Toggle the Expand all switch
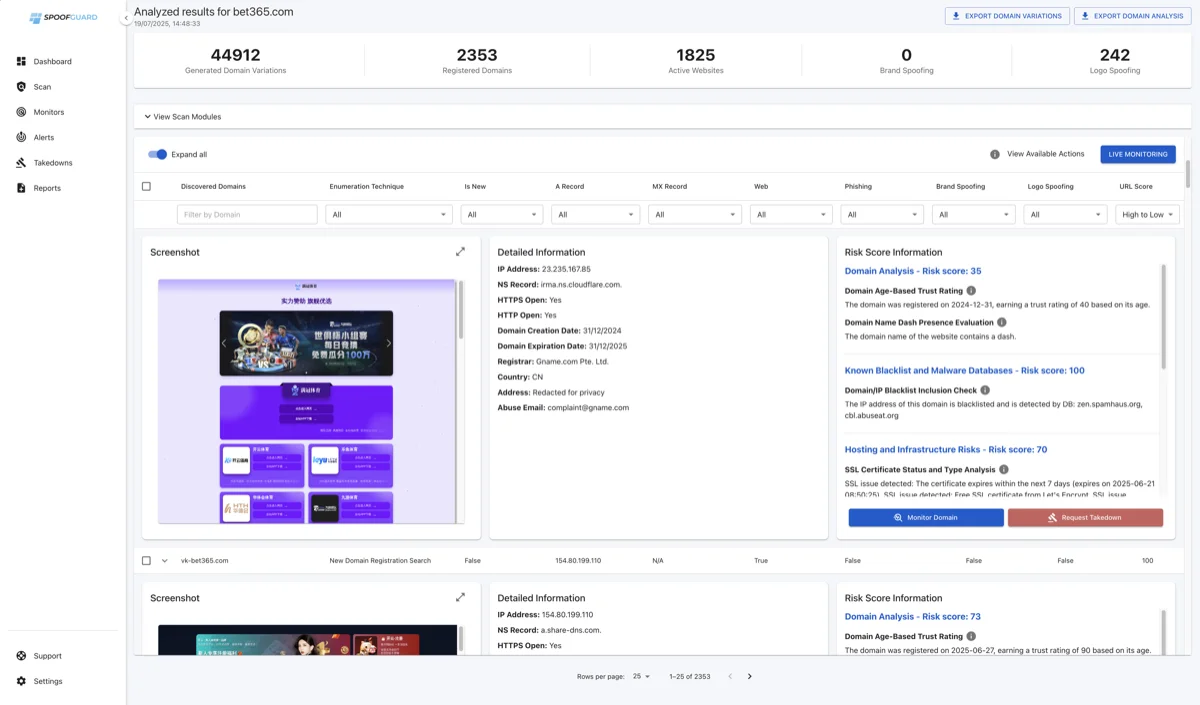 point(157,154)
